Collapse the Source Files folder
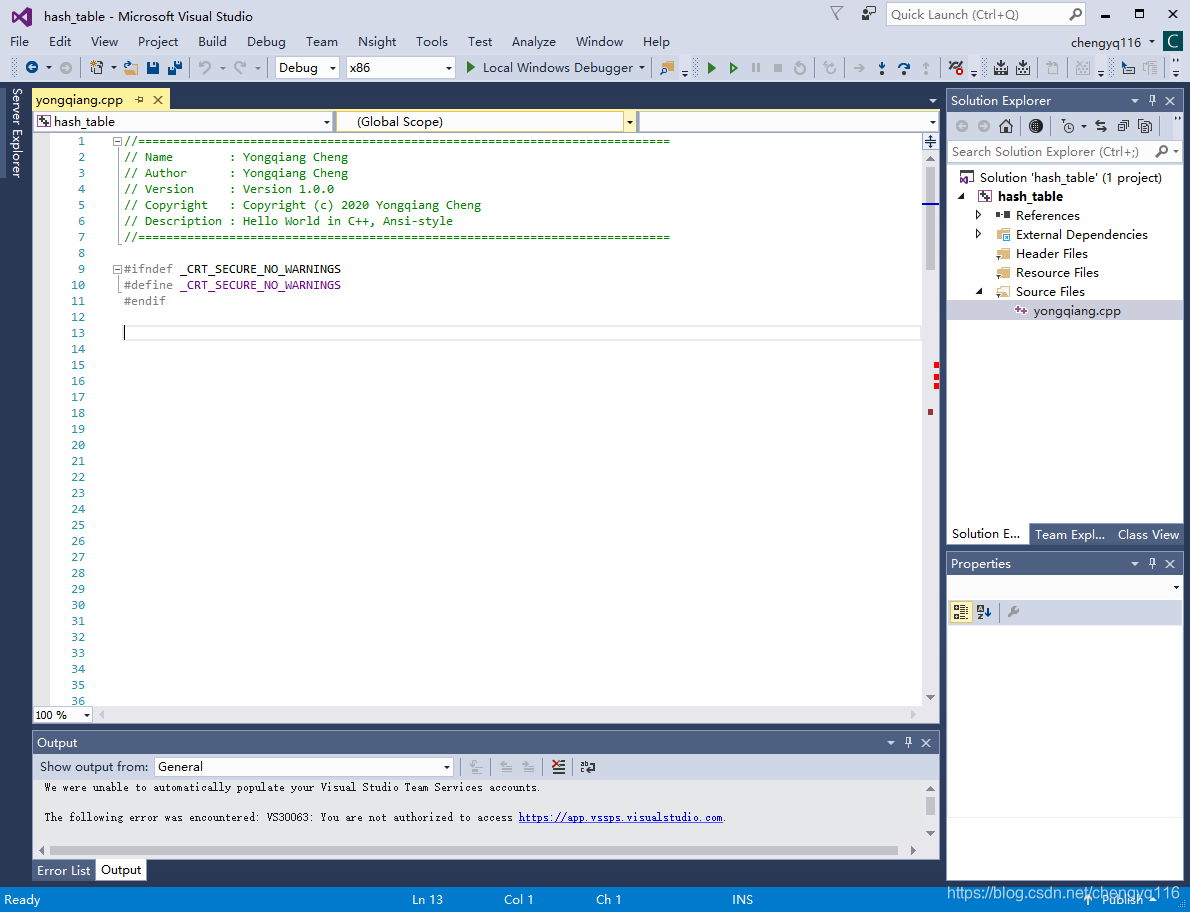The image size is (1190, 912). (978, 291)
